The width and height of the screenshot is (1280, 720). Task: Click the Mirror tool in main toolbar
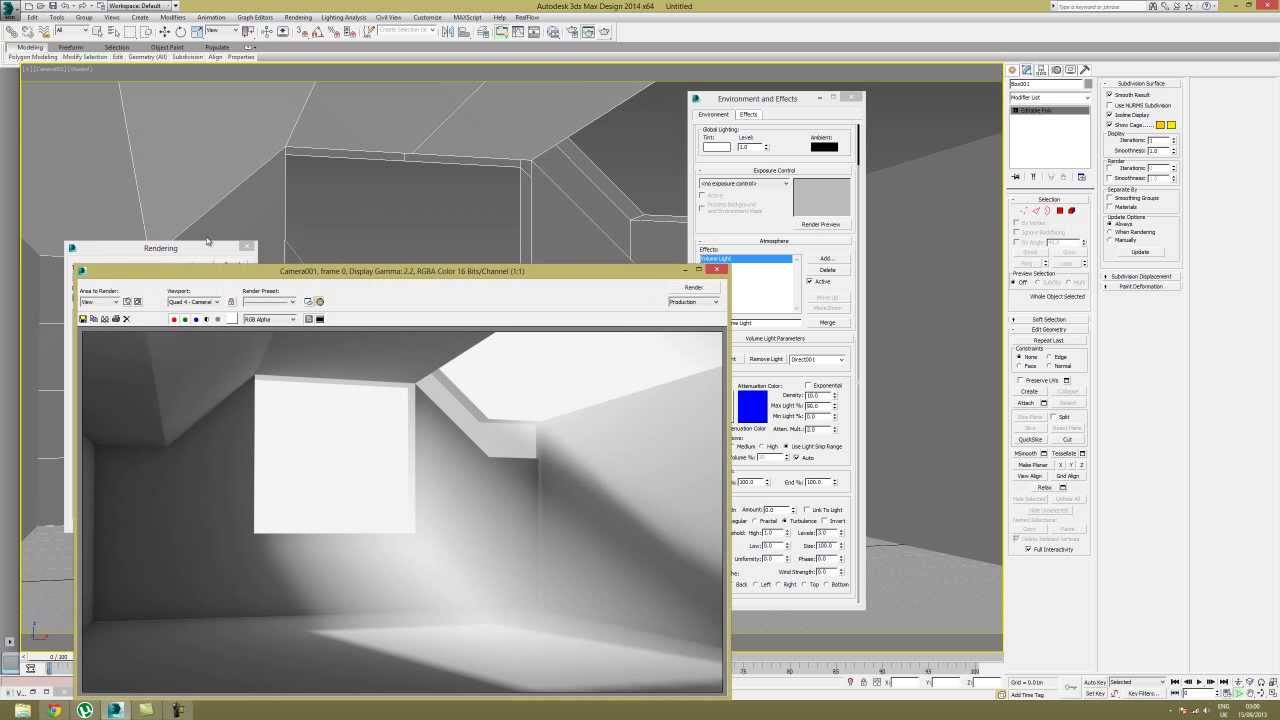point(447,31)
